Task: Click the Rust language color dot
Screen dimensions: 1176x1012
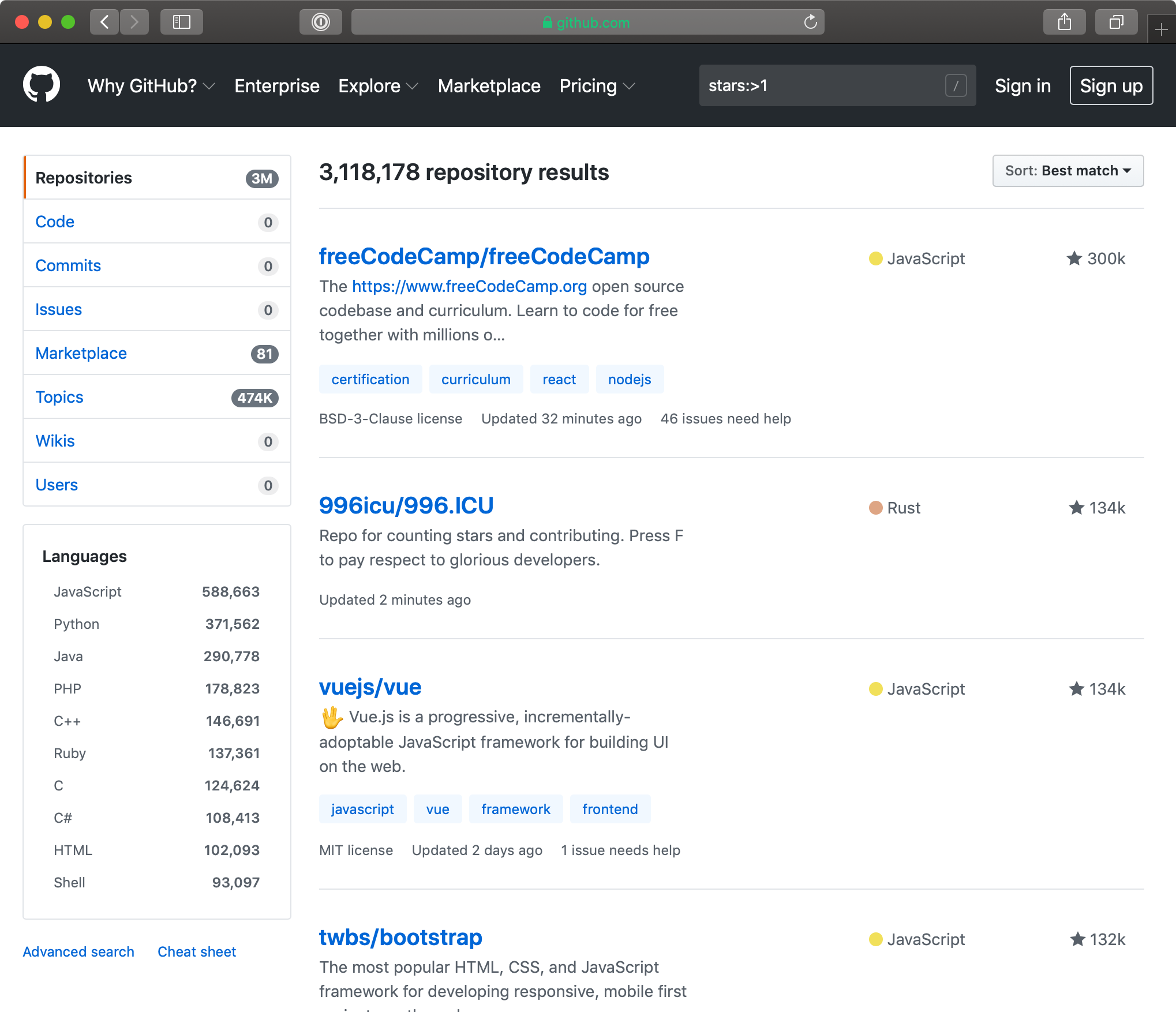Action: [x=875, y=508]
